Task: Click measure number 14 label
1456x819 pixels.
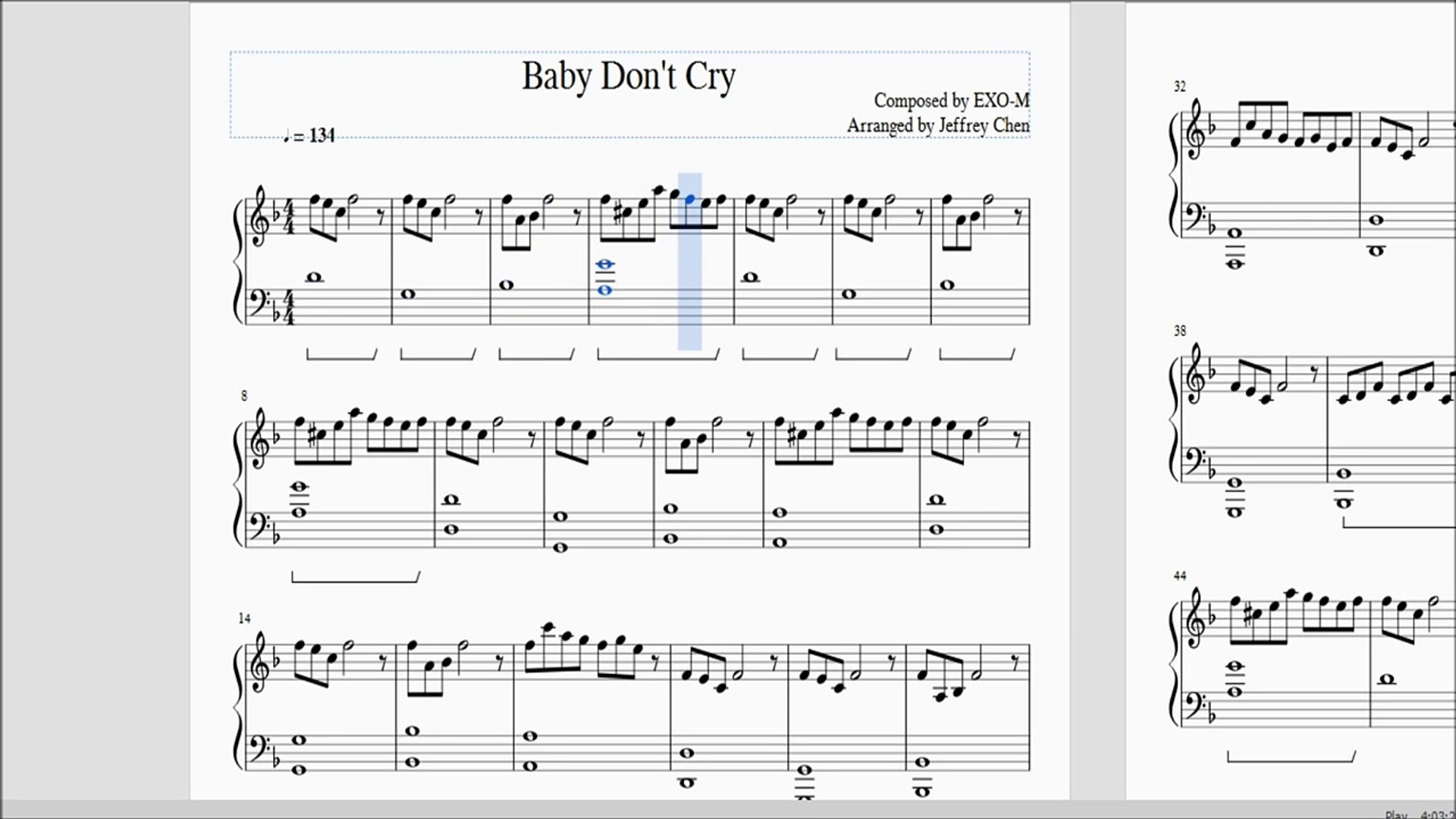Action: pyautogui.click(x=244, y=619)
